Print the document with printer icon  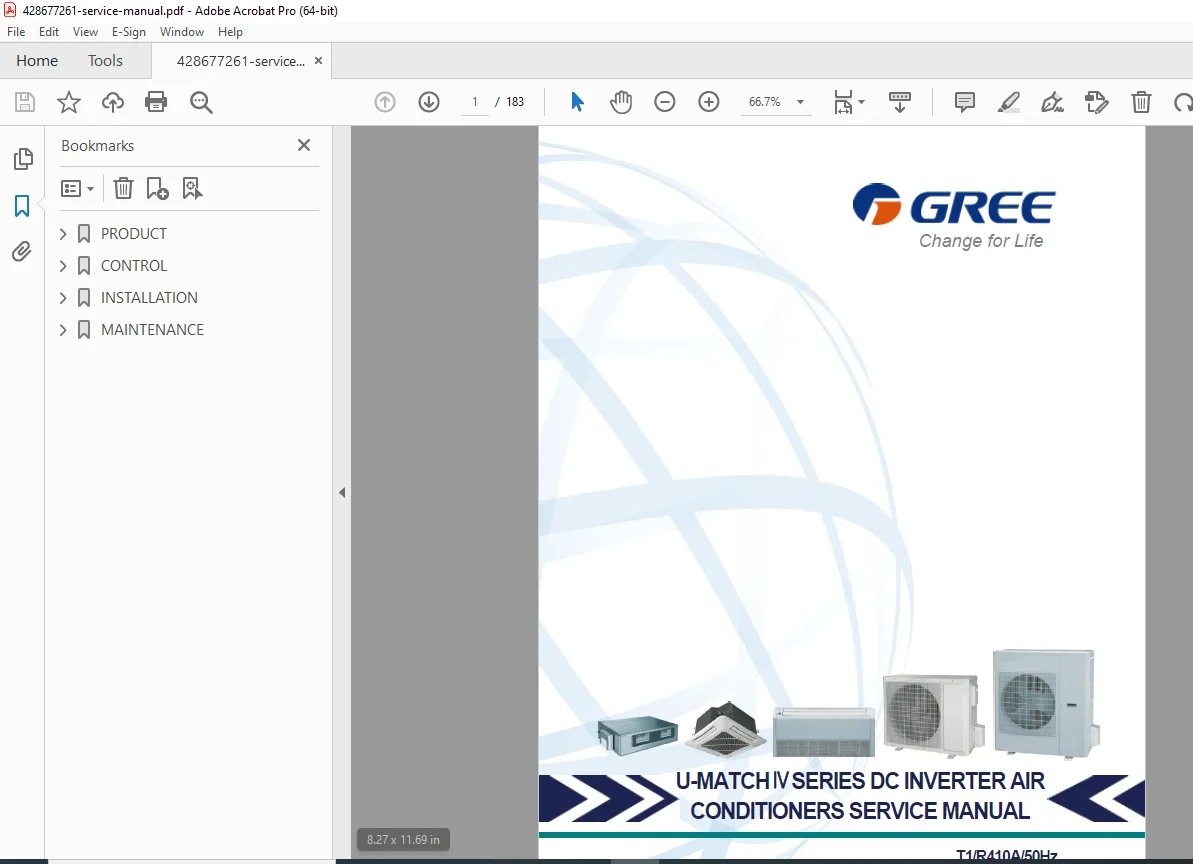(x=156, y=102)
